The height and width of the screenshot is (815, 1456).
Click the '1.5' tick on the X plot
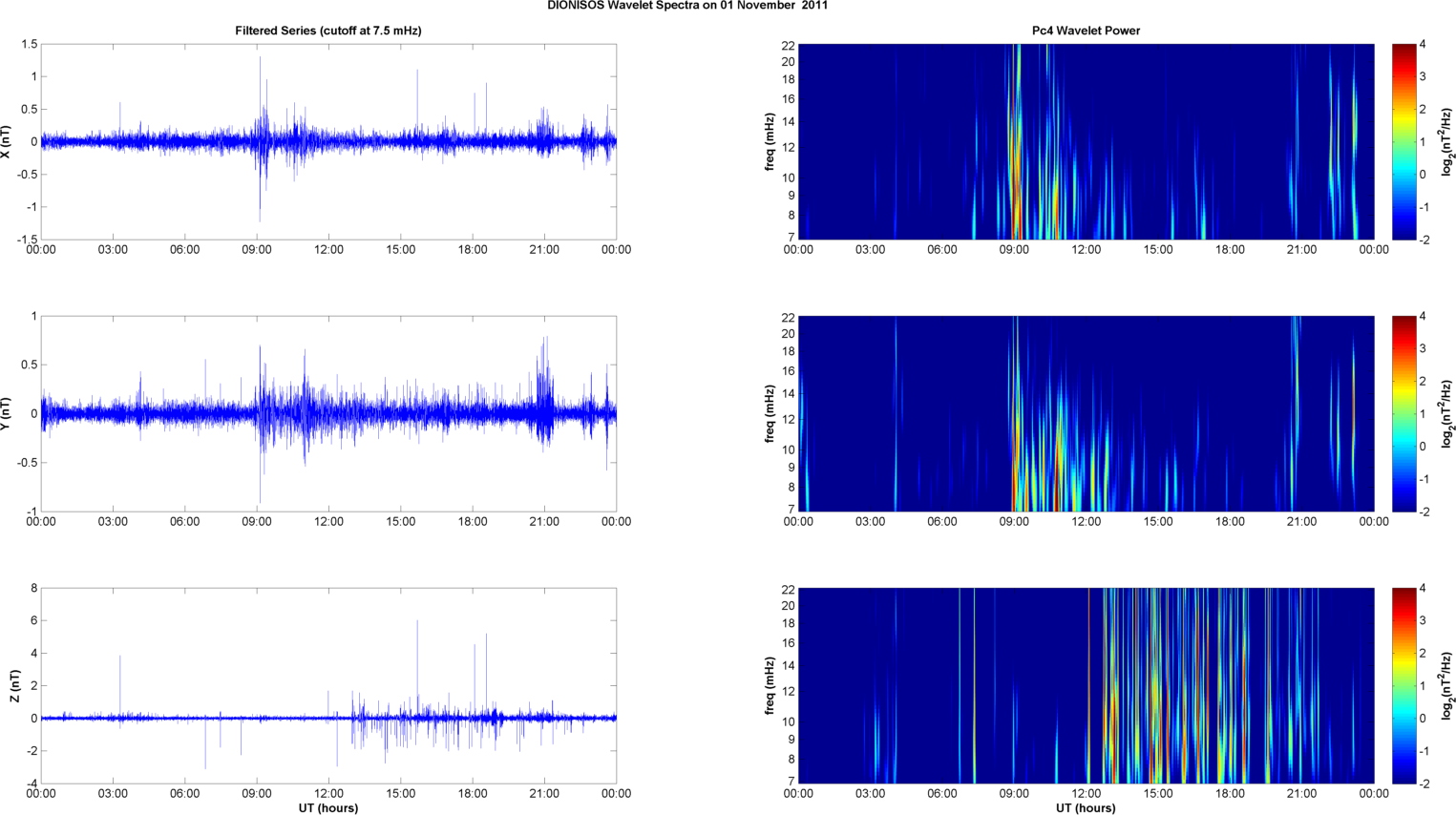coord(29,45)
